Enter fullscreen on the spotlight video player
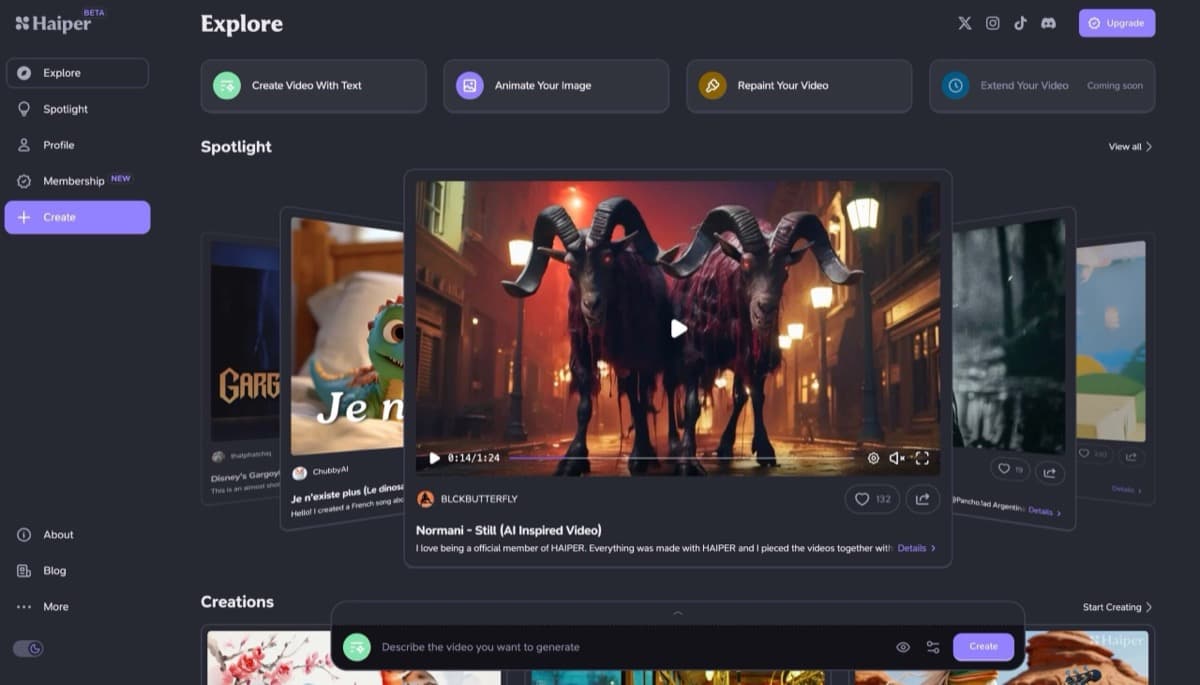Image resolution: width=1200 pixels, height=685 pixels. tap(922, 458)
